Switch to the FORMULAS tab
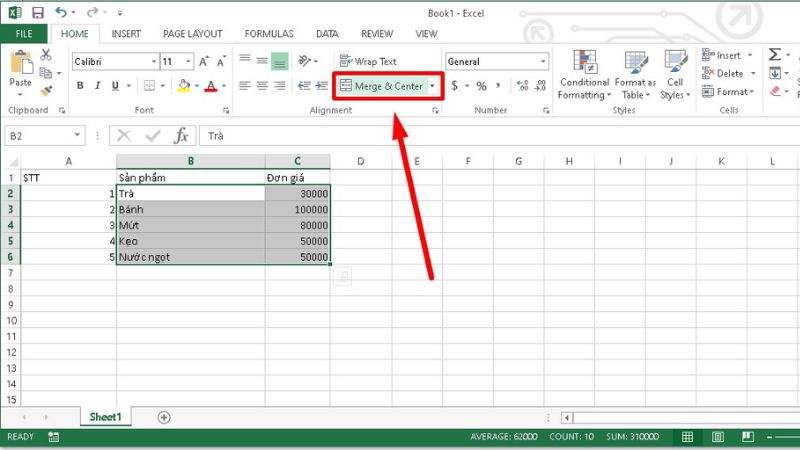Screen dimensions: 800x450 (x=269, y=34)
